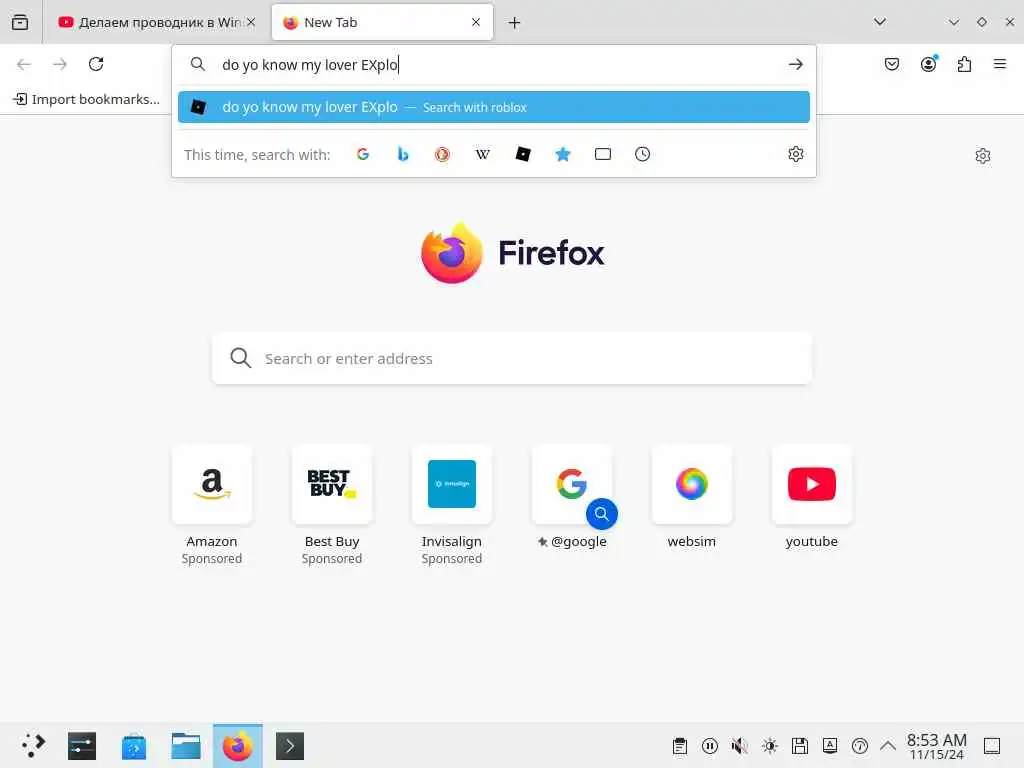The height and width of the screenshot is (768, 1024).
Task: Open Firefox View icon in tab bar
Action: click(x=20, y=22)
